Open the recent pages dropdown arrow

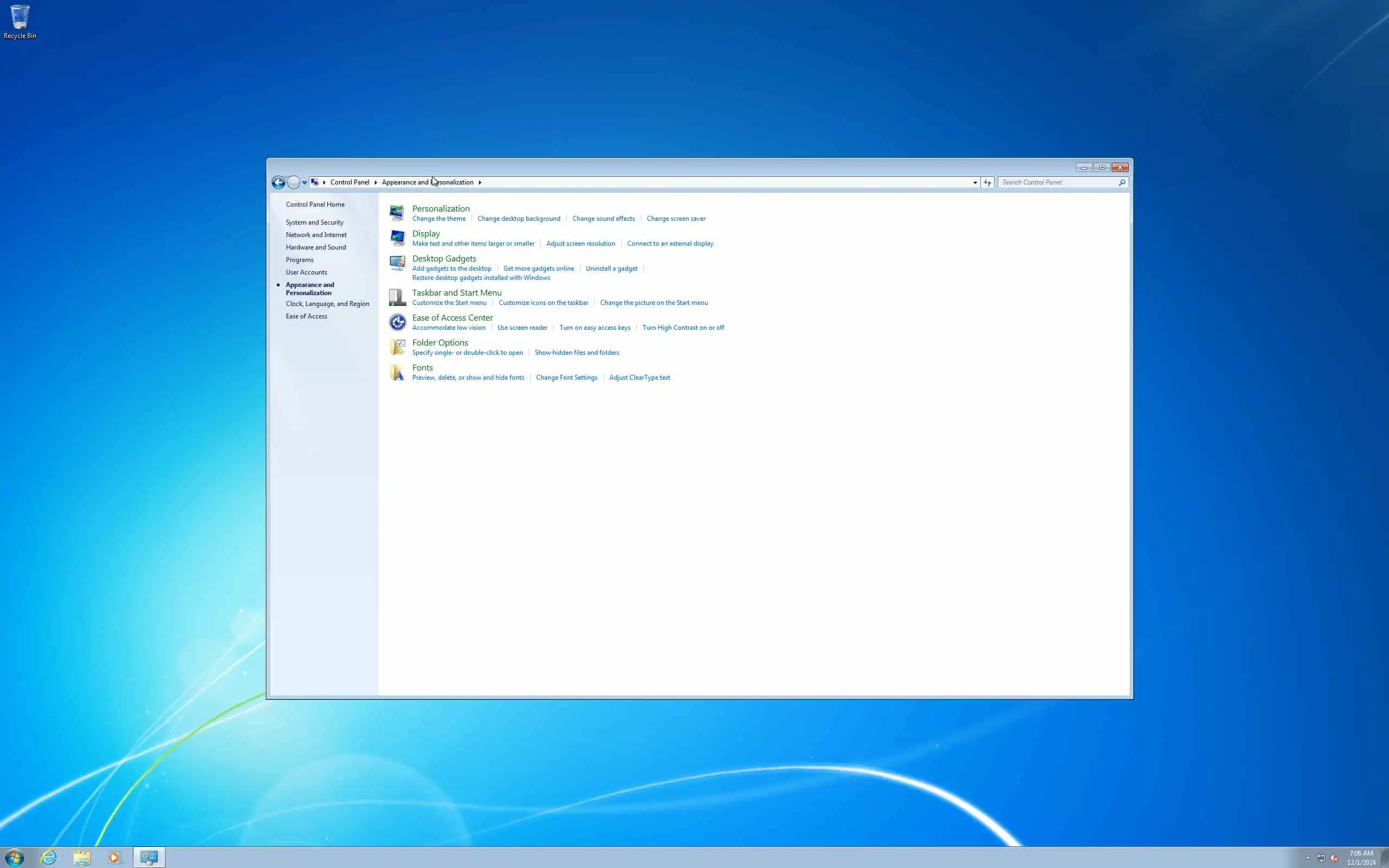click(304, 183)
